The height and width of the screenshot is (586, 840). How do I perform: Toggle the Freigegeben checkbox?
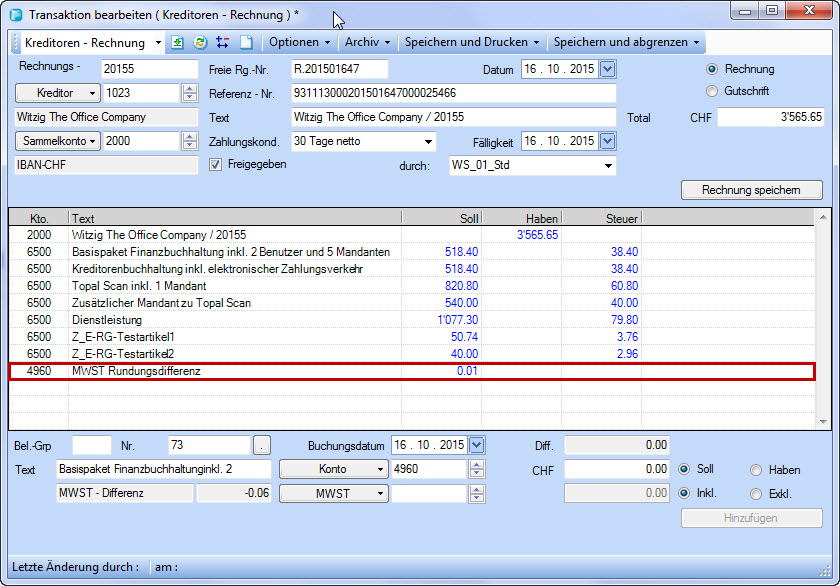215,165
